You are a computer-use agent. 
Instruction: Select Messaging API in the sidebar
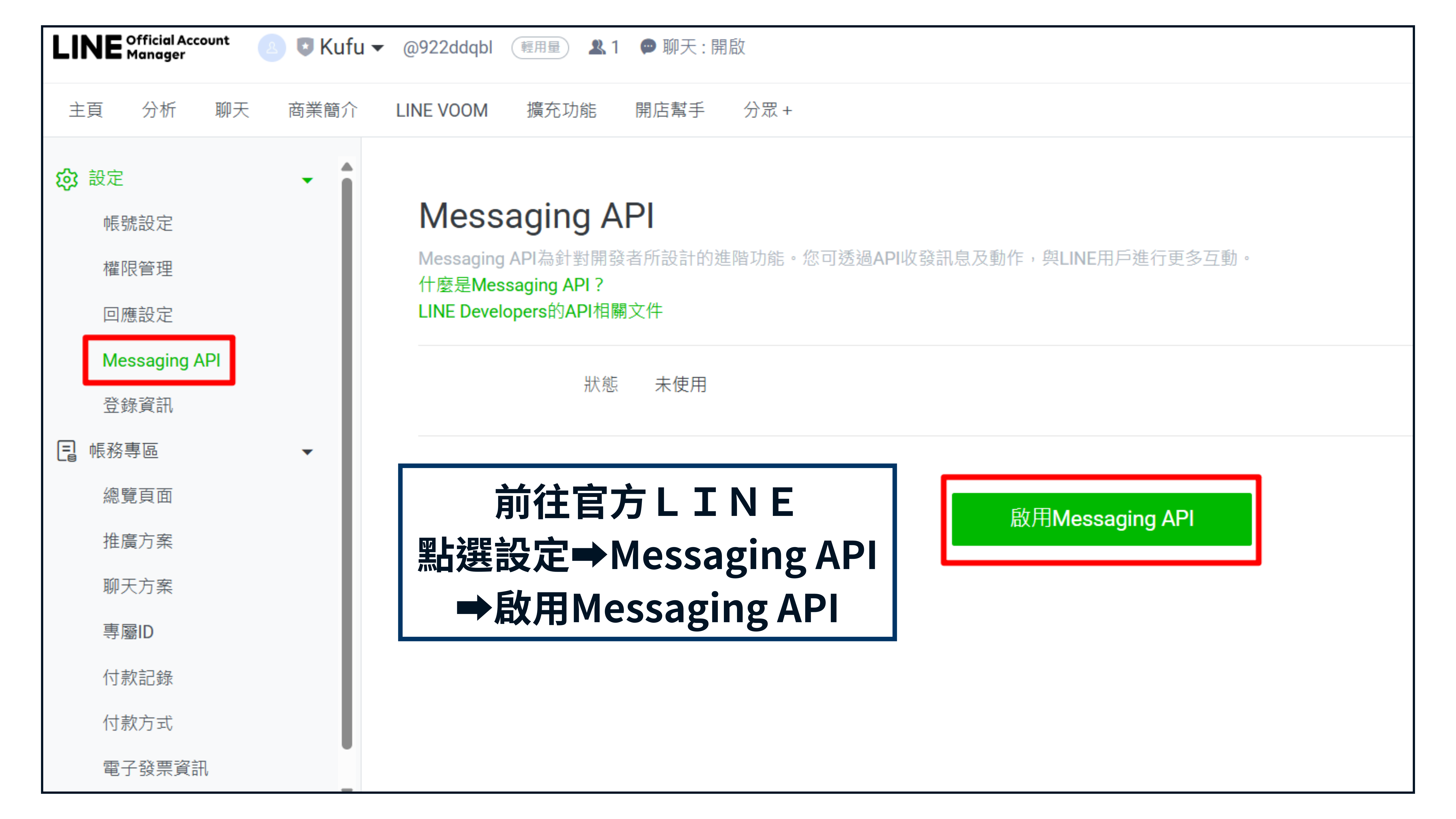click(161, 360)
